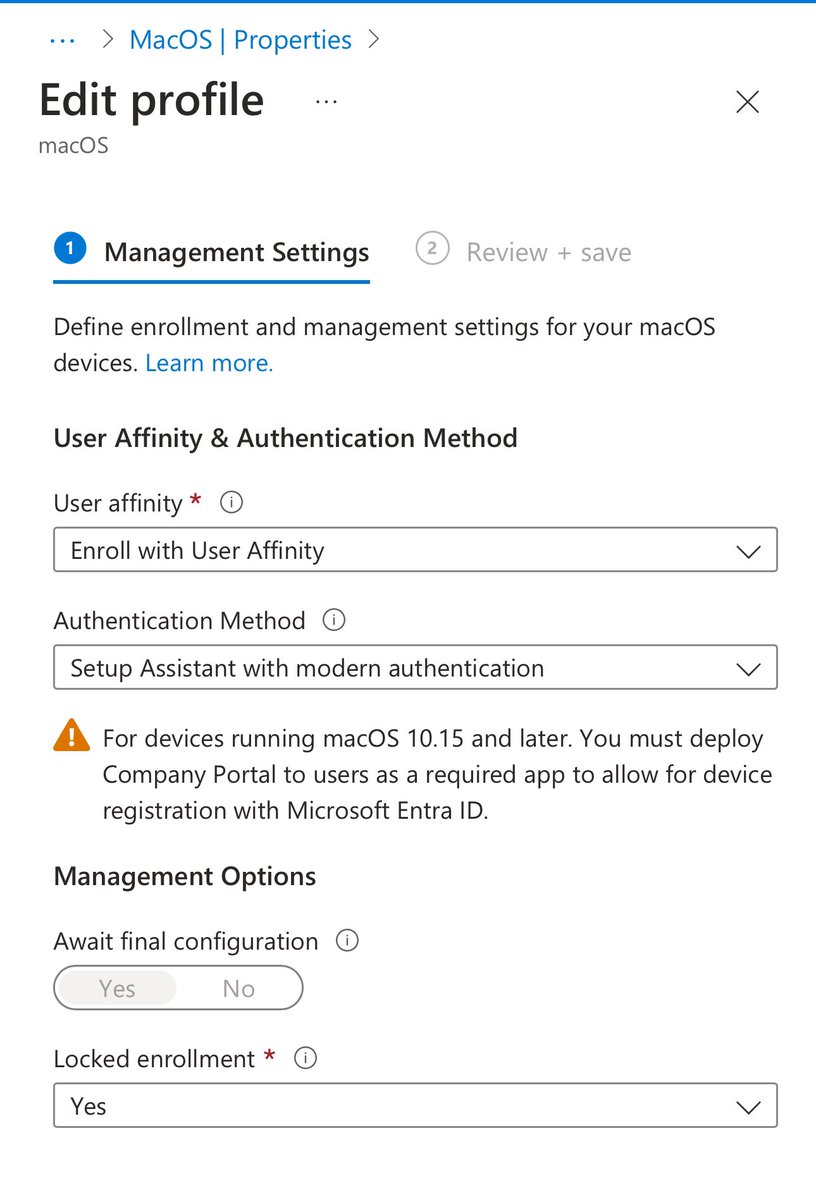Viewport: 816px width, 1200px height.
Task: Show info tooltip for Await final configuration
Action: click(x=347, y=941)
